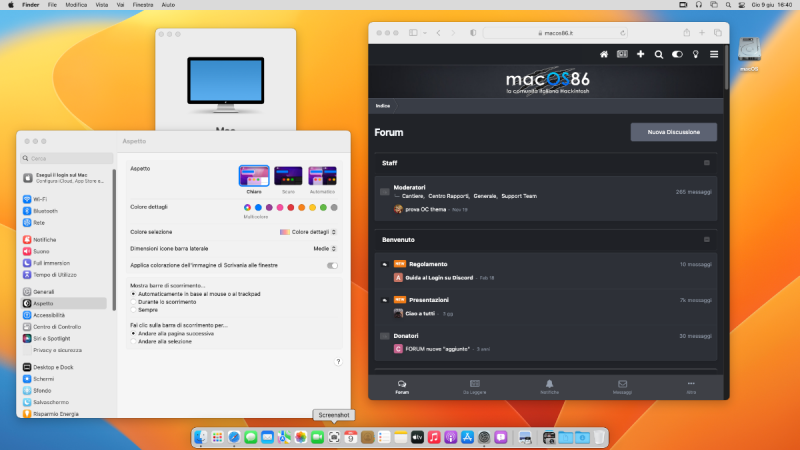Open the Regolamento forum link
The image size is (800, 450).
(x=428, y=264)
